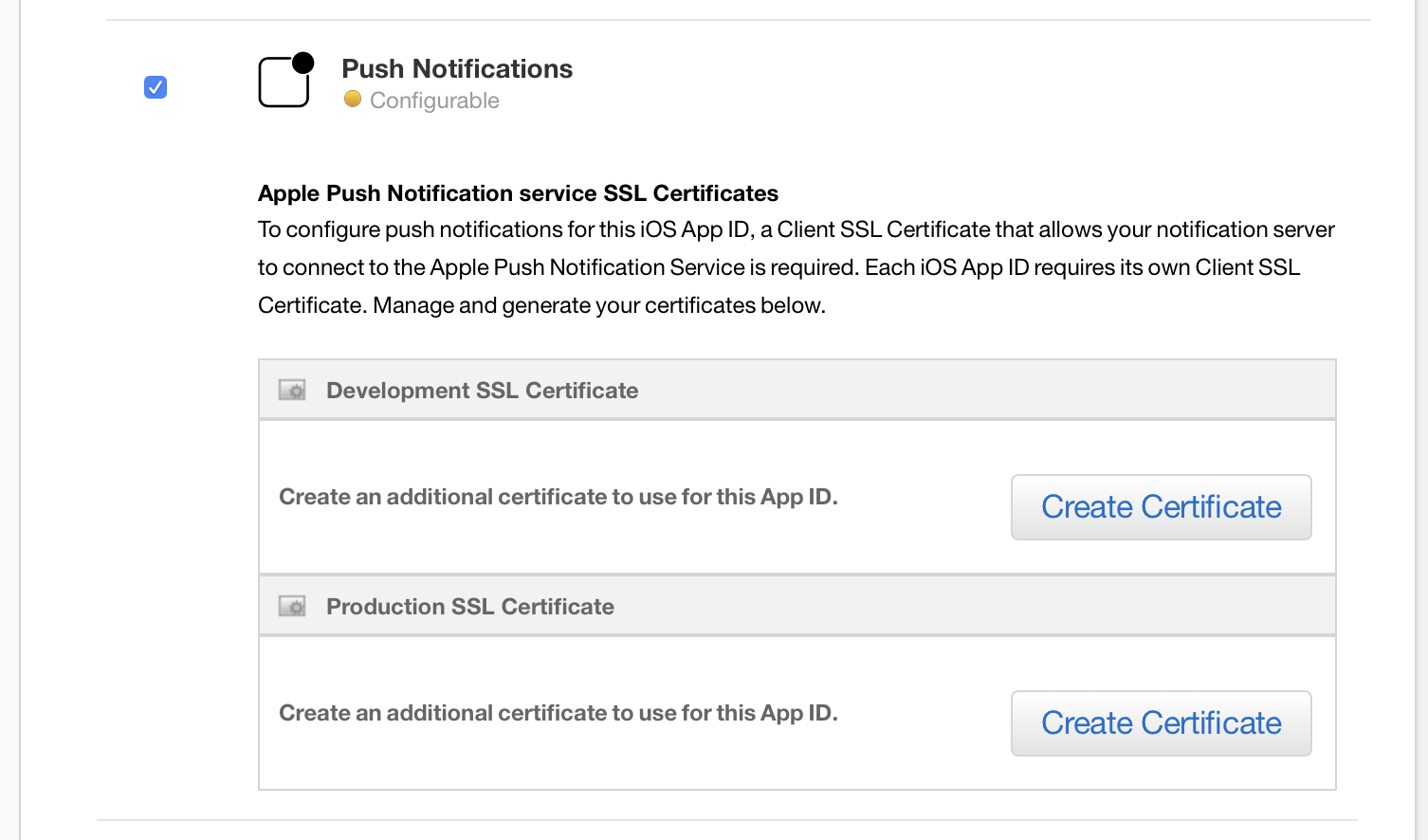Click the Development SSL Certificate header icon
Image resolution: width=1428 pixels, height=840 pixels.
[x=292, y=391]
